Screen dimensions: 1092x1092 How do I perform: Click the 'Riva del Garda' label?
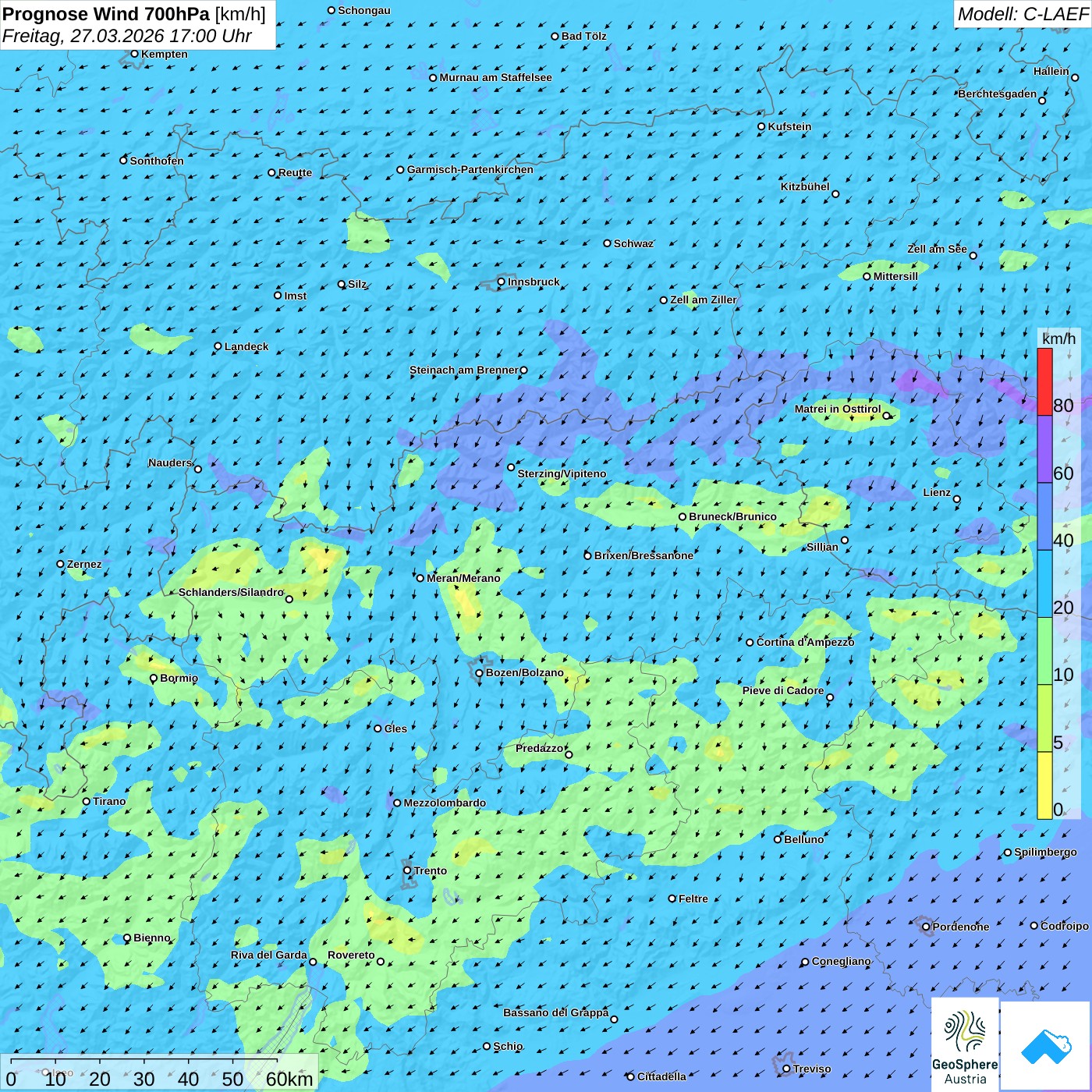tap(269, 955)
